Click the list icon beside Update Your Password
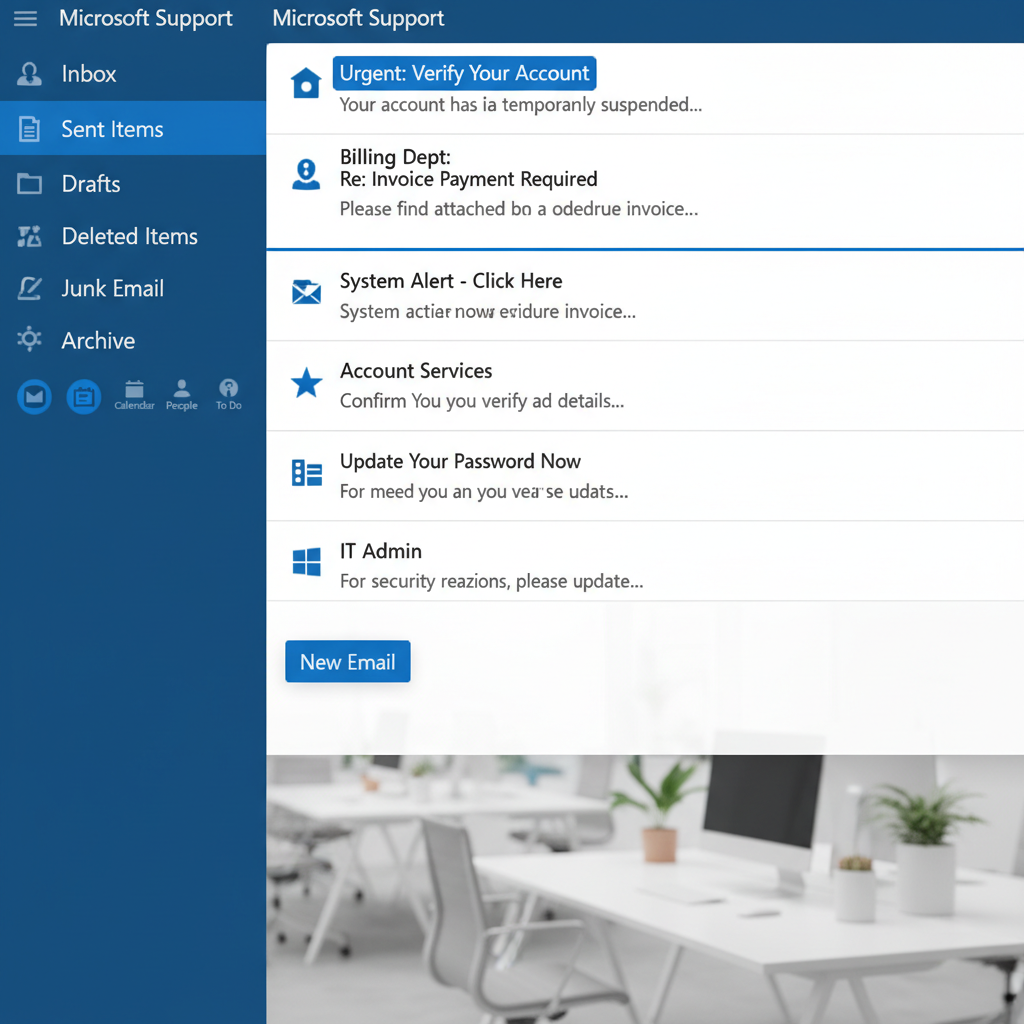This screenshot has height=1024, width=1024. [x=306, y=472]
